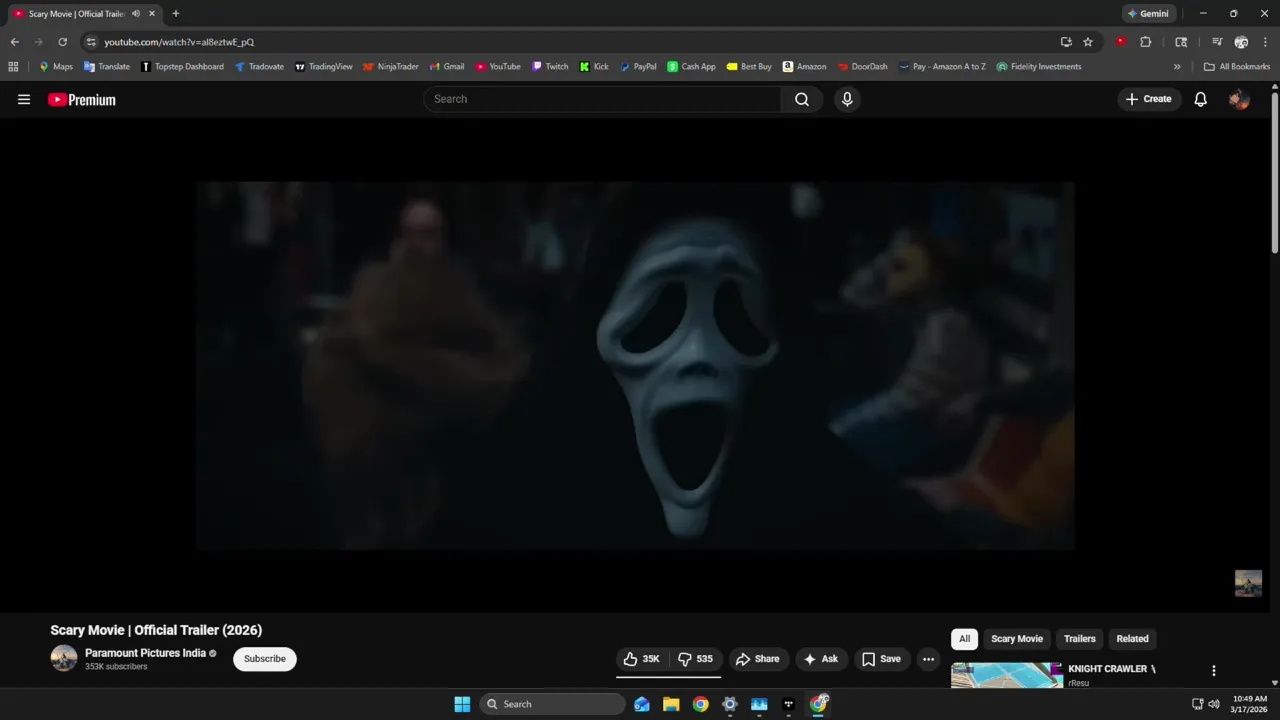Open the apps grid in the bookmarks bar
The height and width of the screenshot is (720, 1280).
[x=13, y=67]
